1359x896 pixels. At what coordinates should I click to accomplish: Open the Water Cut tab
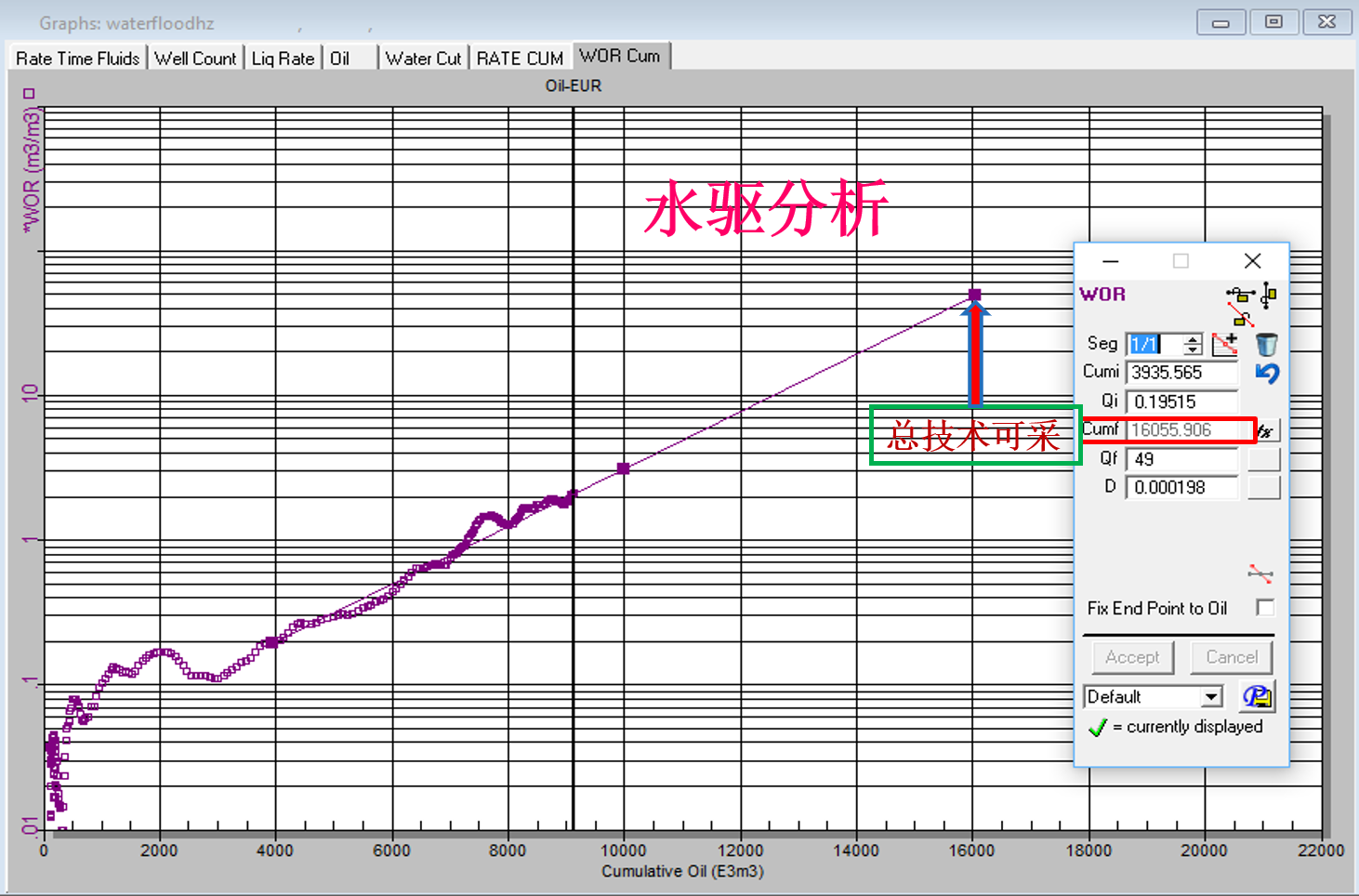click(423, 59)
